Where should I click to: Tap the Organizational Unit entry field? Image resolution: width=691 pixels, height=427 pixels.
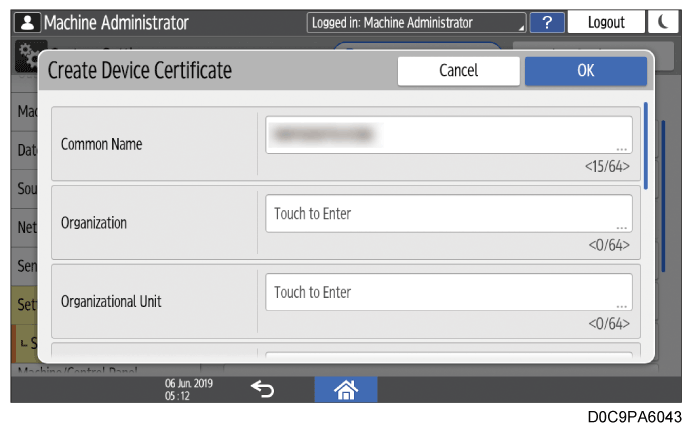[447, 292]
